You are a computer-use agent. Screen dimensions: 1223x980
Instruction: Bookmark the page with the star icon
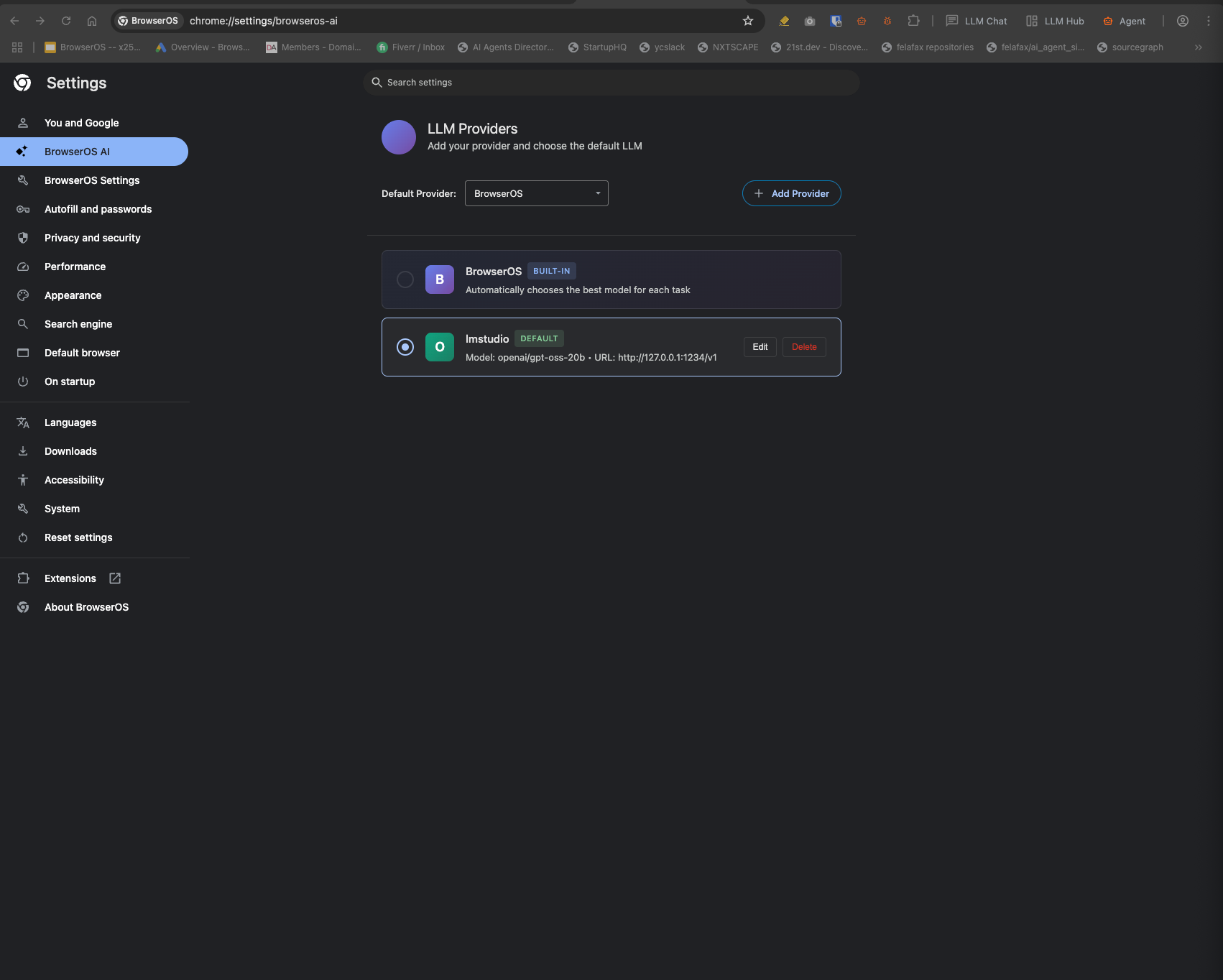click(x=748, y=21)
